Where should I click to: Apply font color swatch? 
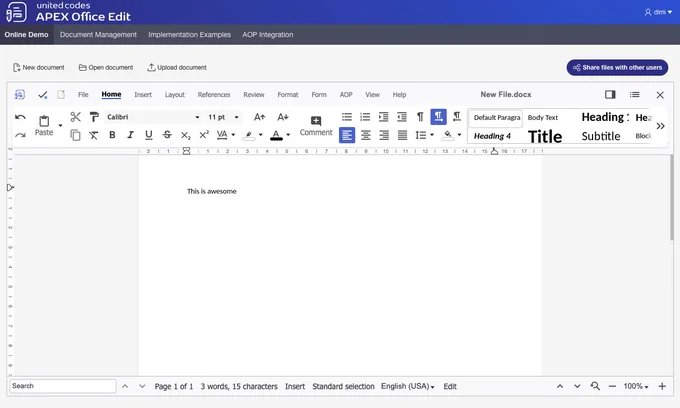point(276,135)
